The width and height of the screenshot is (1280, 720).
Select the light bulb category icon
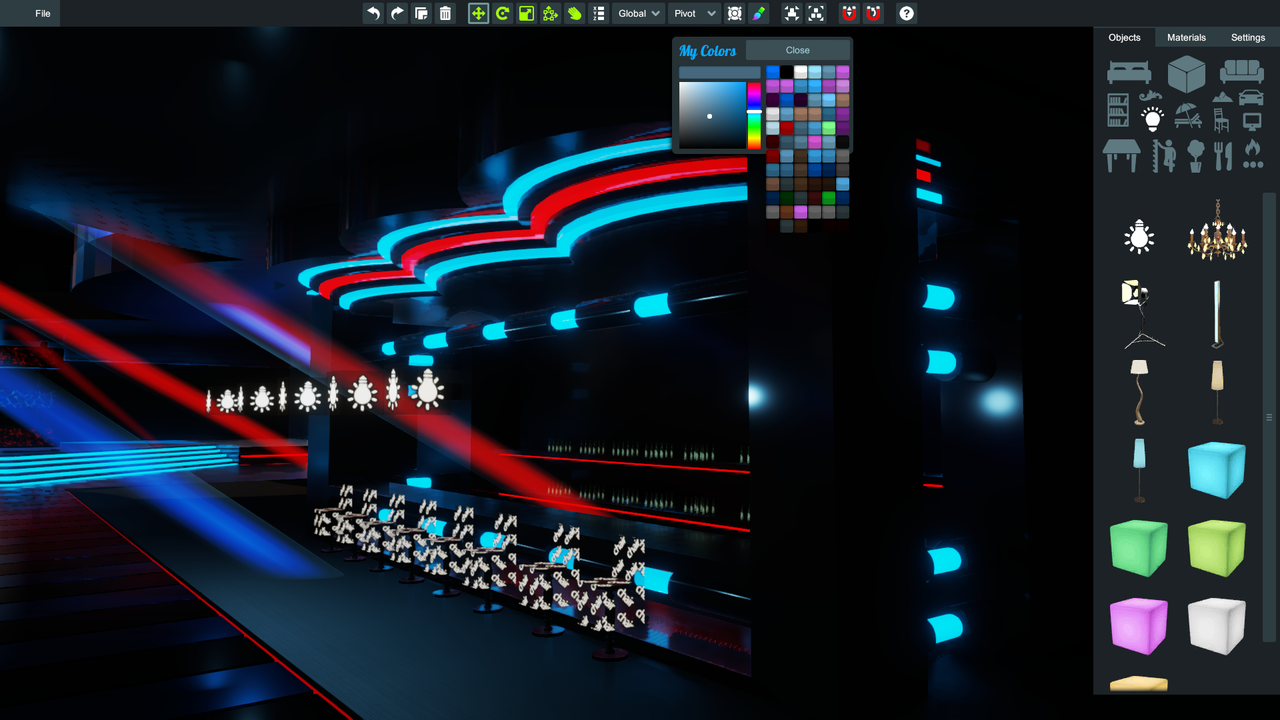pos(1153,119)
